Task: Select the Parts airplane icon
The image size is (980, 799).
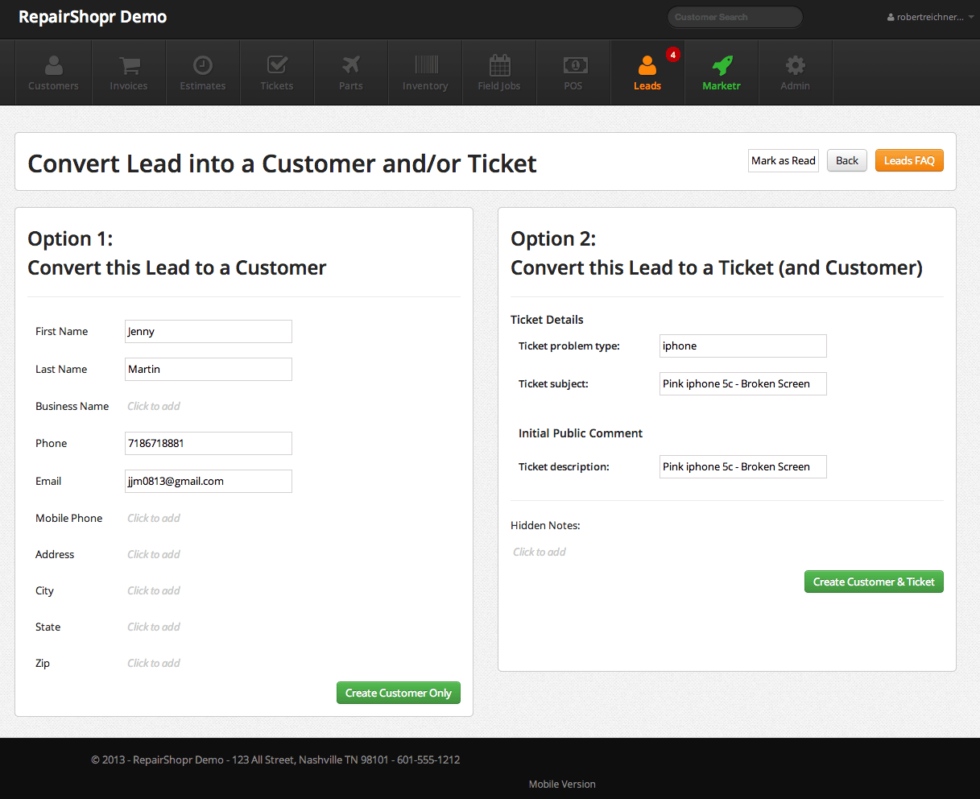Action: [x=351, y=66]
